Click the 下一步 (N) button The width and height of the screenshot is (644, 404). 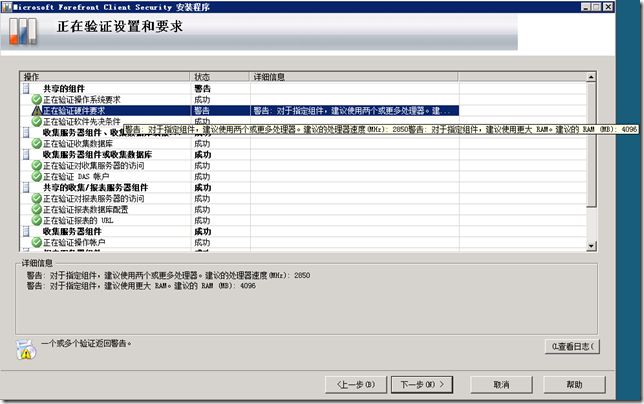coord(422,385)
